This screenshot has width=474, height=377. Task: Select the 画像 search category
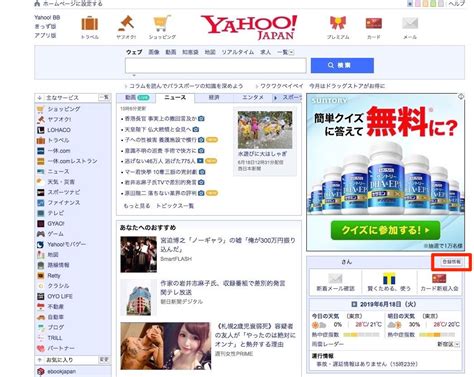[154, 52]
